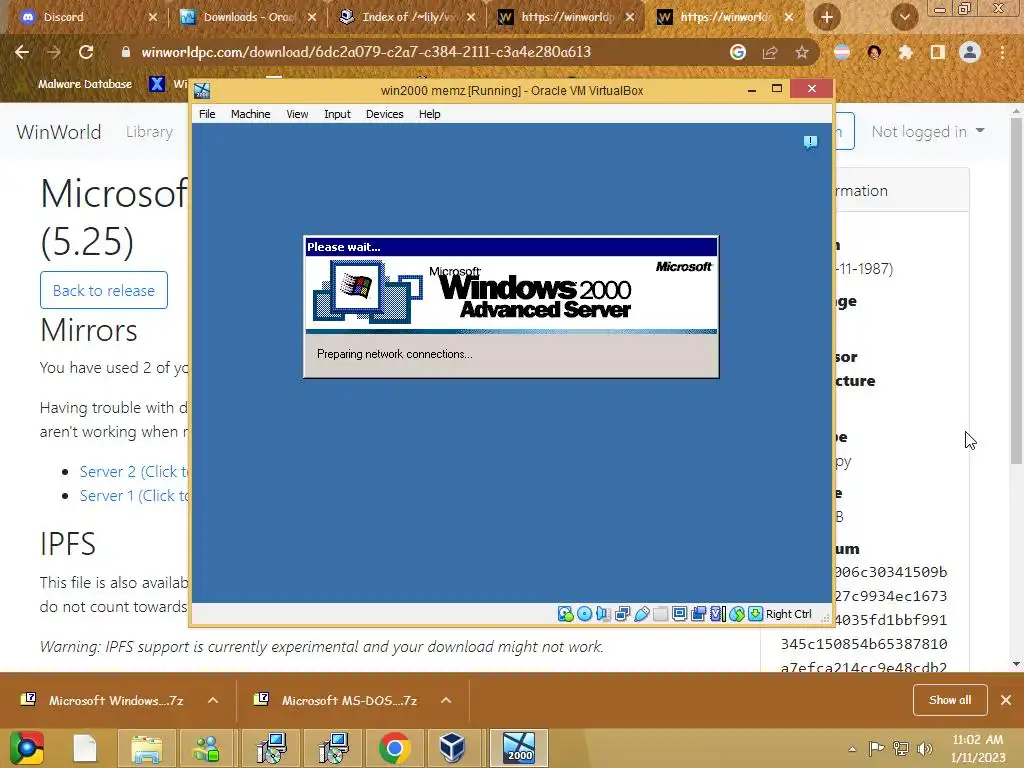Image resolution: width=1024 pixels, height=768 pixels.
Task: Click the keyboard capture arrow icon
Action: [756, 614]
